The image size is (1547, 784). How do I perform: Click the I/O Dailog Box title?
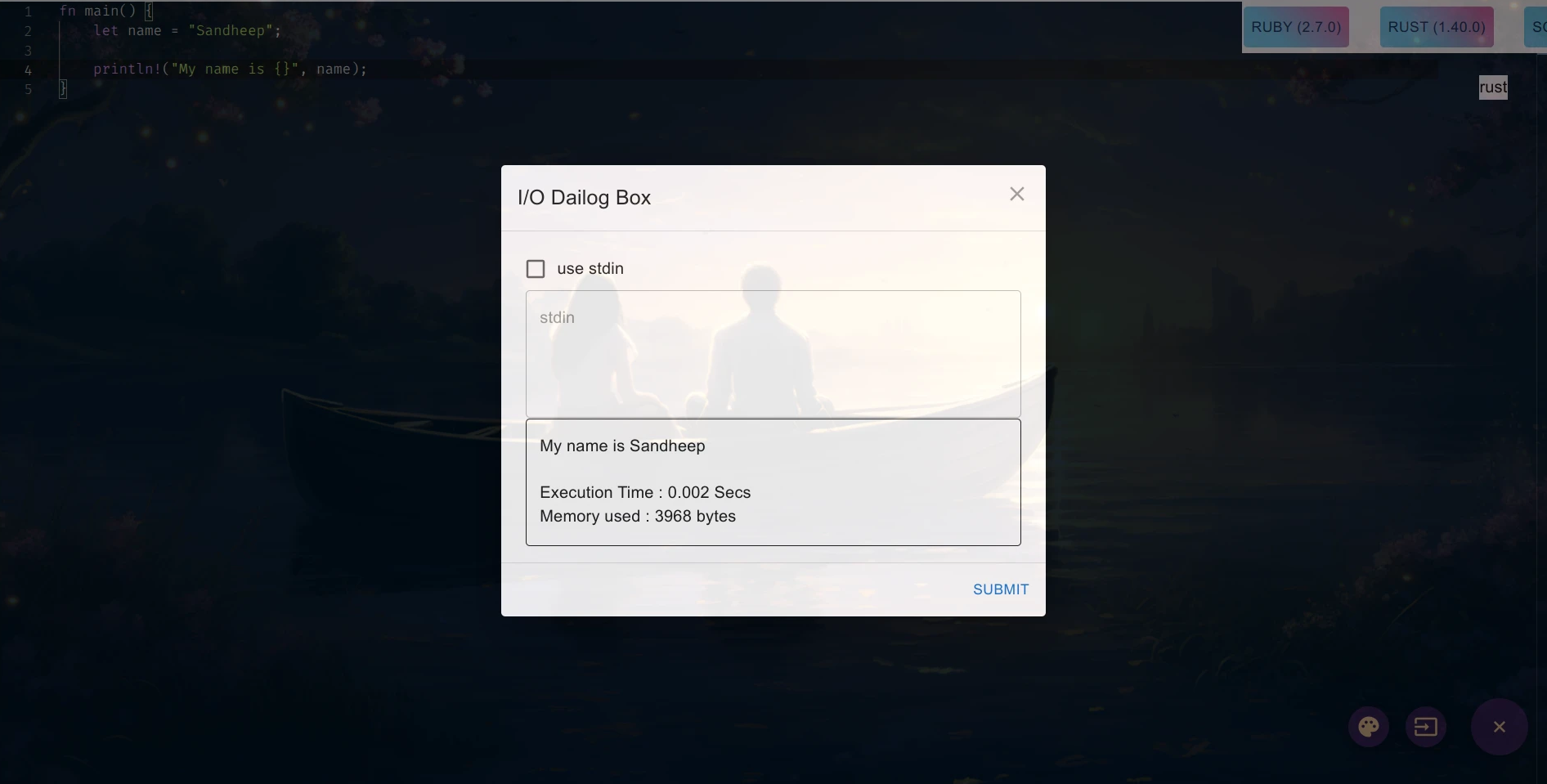pos(584,198)
